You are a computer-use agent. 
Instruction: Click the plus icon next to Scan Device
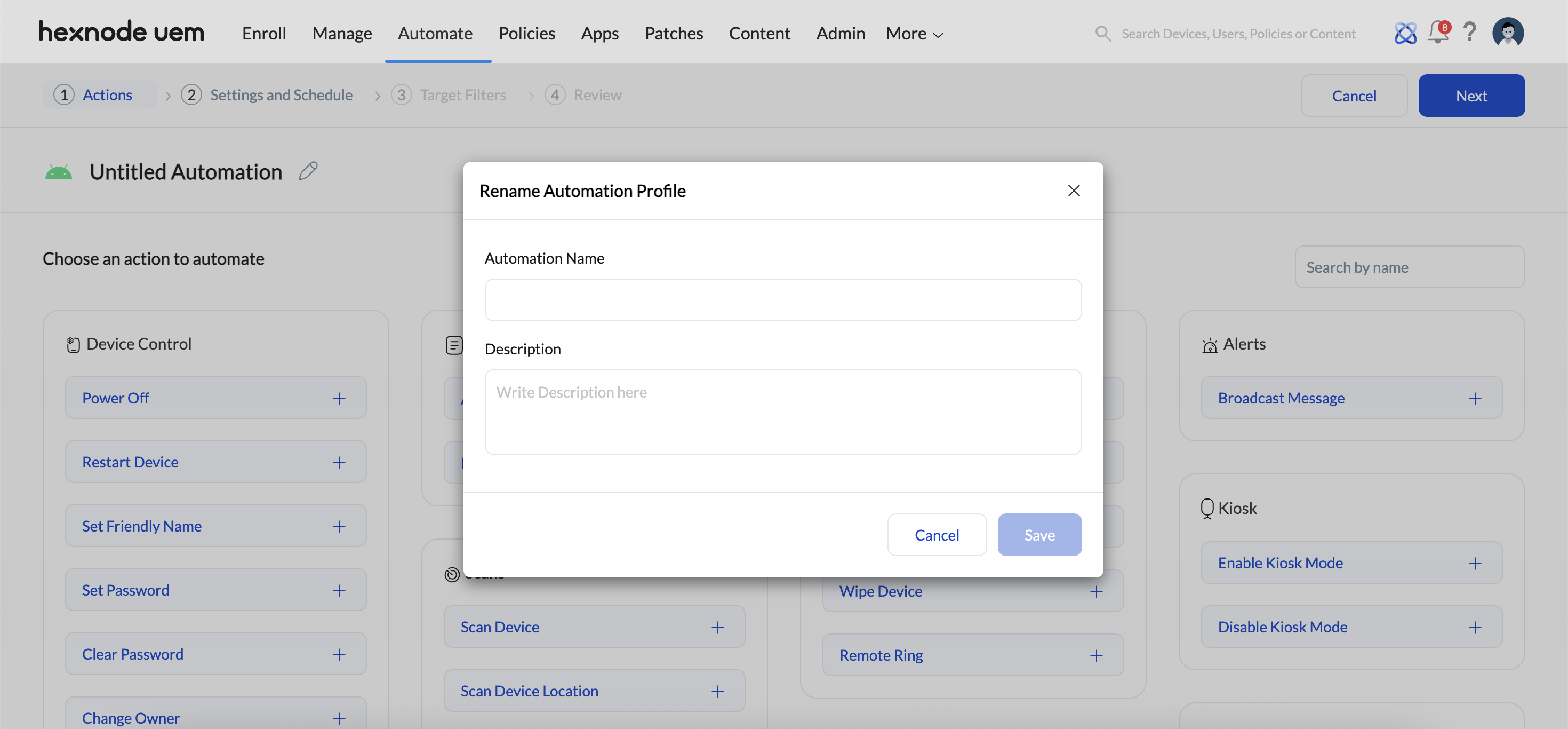click(718, 627)
